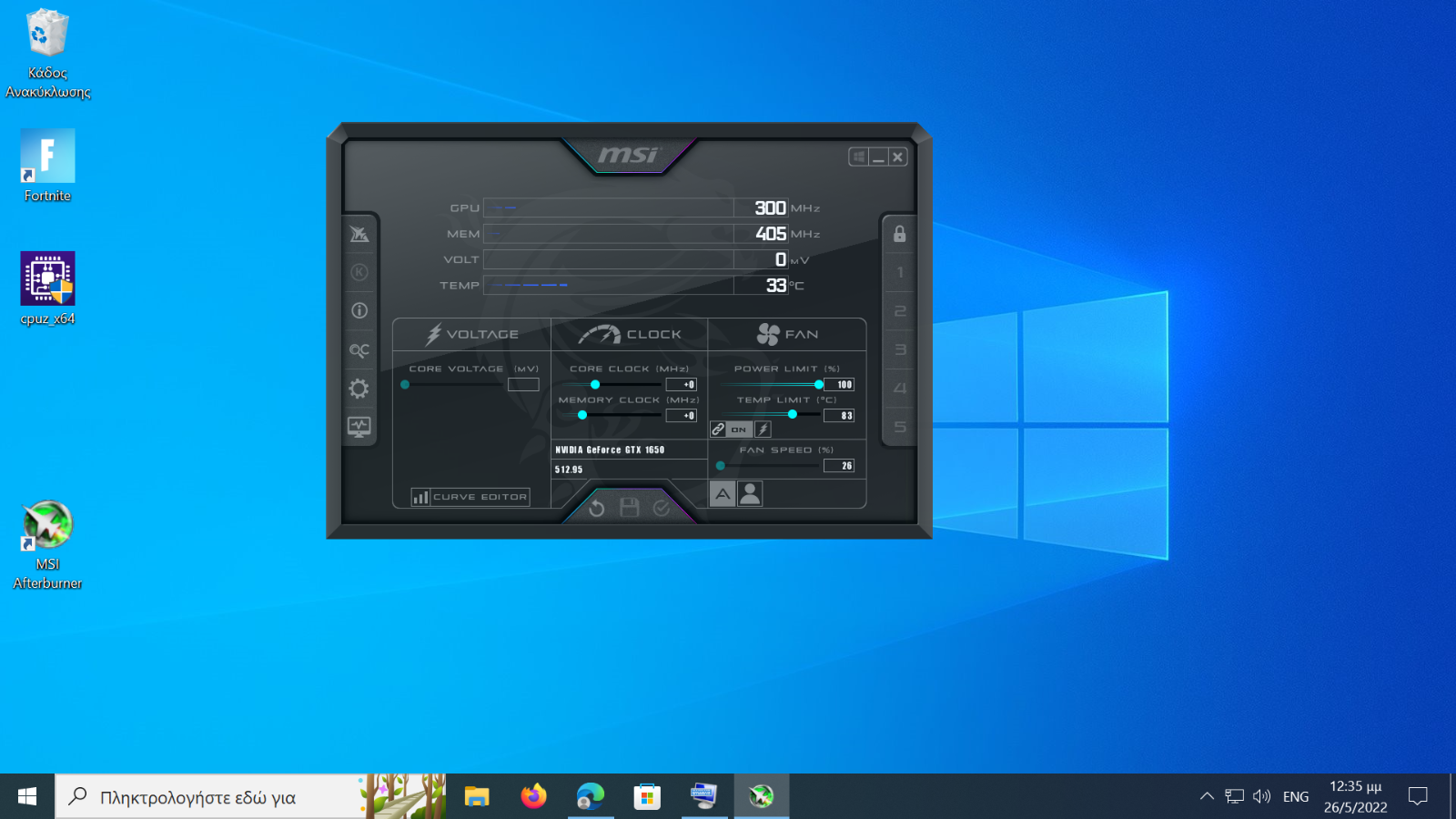1456x819 pixels.
Task: Toggle the ON sync button under Temp Limit
Action: pos(739,430)
